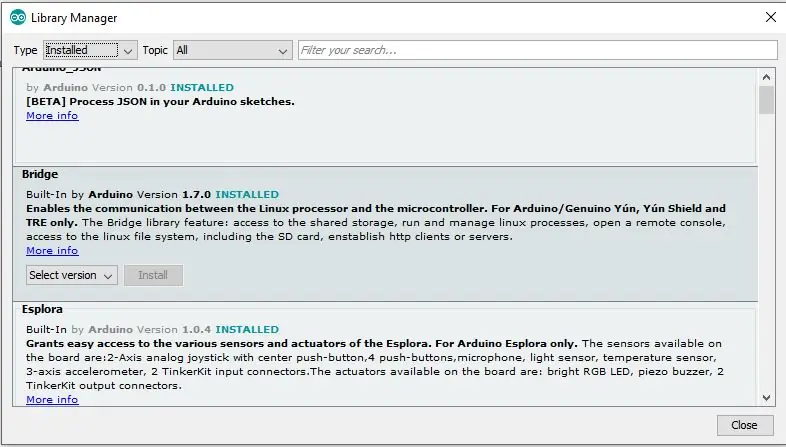The height and width of the screenshot is (447, 786).
Task: Open More info link for Bridge library
Action: (52, 251)
